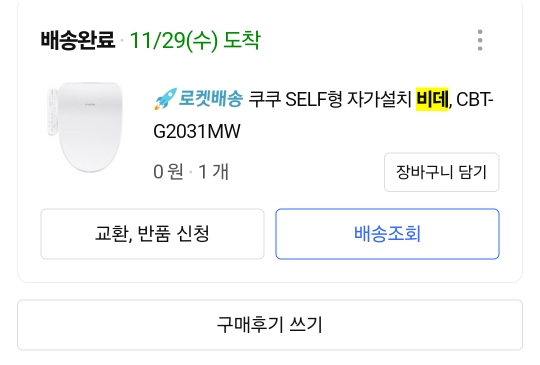Image resolution: width=540 pixels, height=365 pixels.
Task: Click the rocket icon beside 로켓배송
Action: click(x=165, y=99)
